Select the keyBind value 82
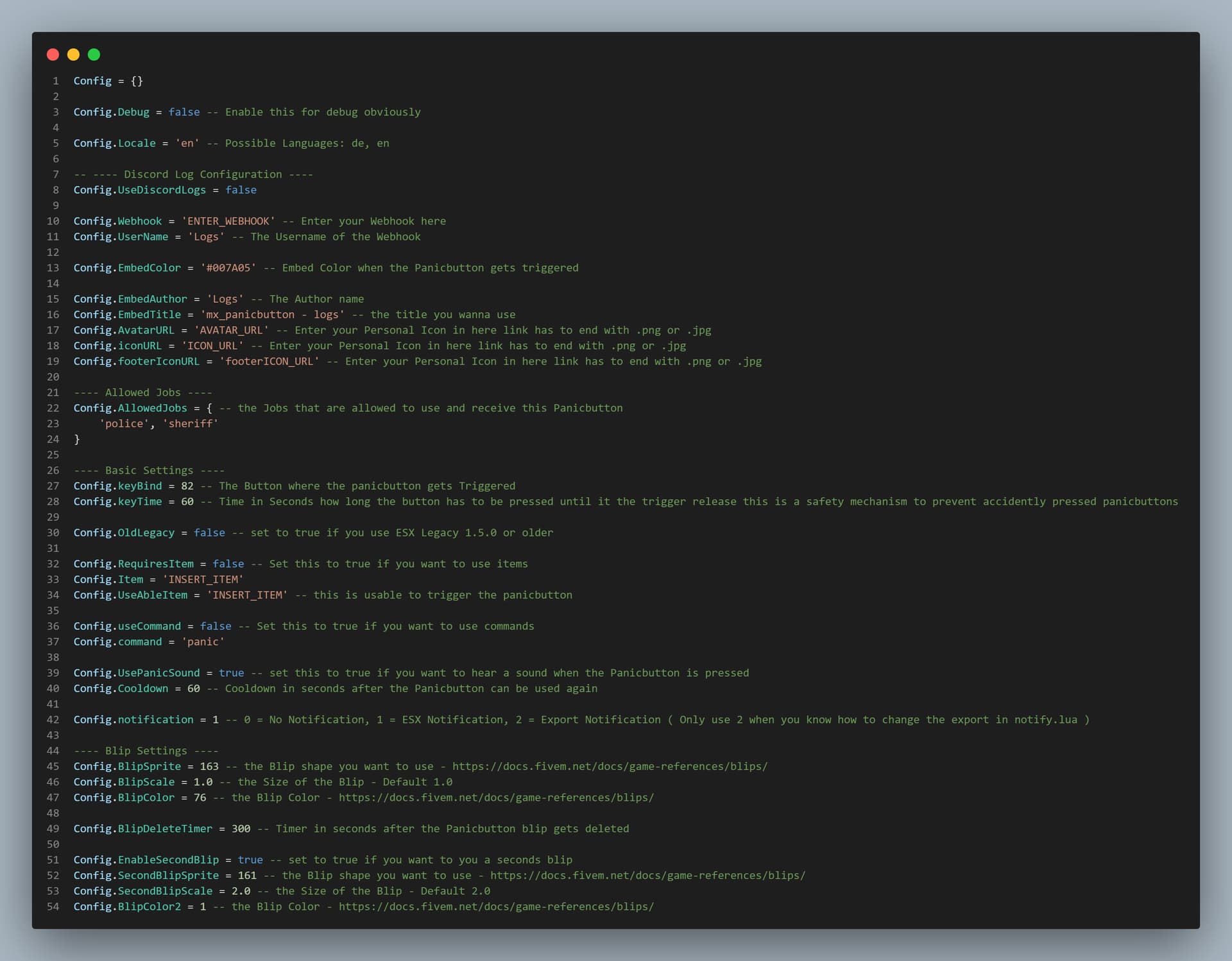 point(186,486)
